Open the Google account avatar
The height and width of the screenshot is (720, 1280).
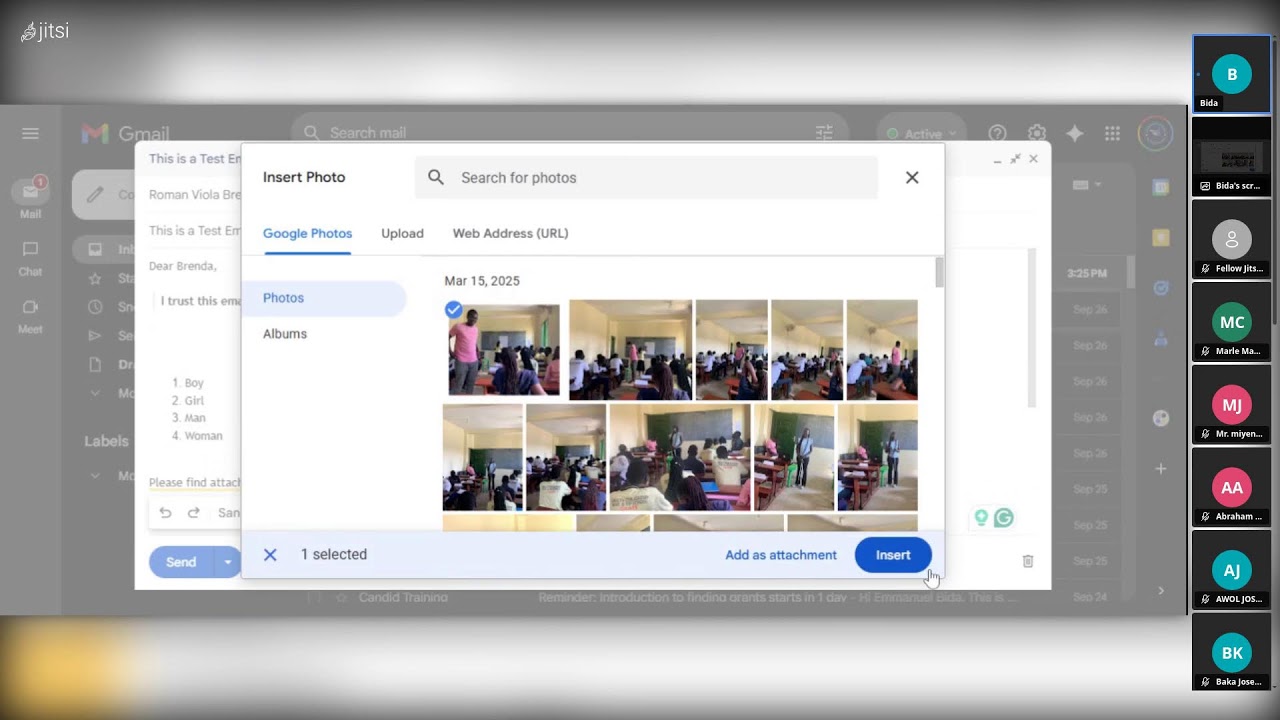(x=1155, y=133)
